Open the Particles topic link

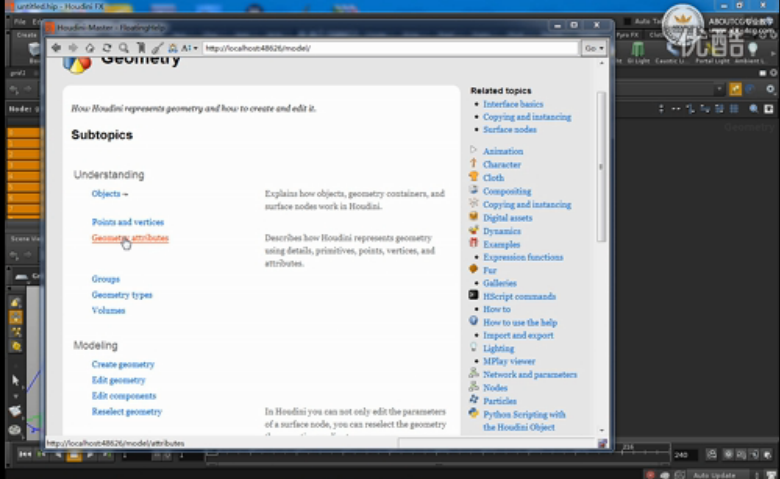pos(499,401)
